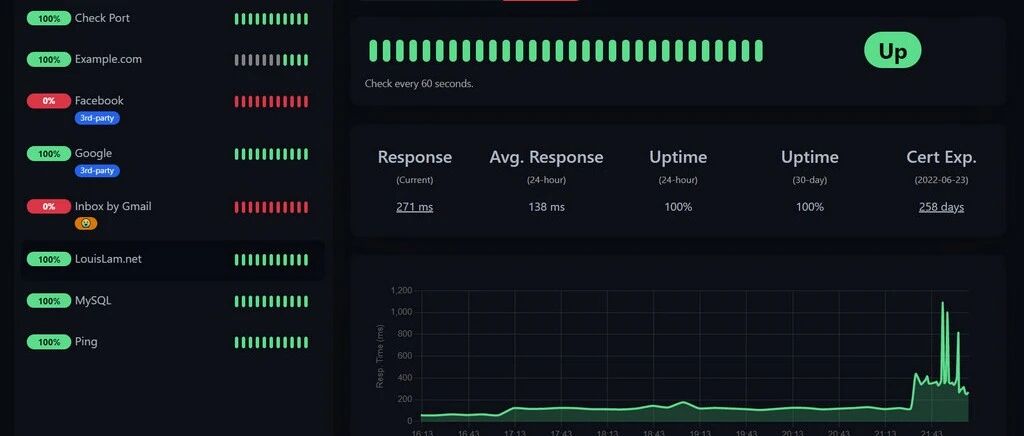Click the 100% badge next to Ping
This screenshot has height=436, width=1024.
pyautogui.click(x=48, y=342)
